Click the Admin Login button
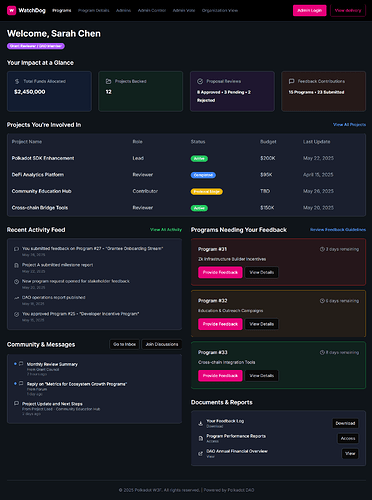 tap(310, 10)
